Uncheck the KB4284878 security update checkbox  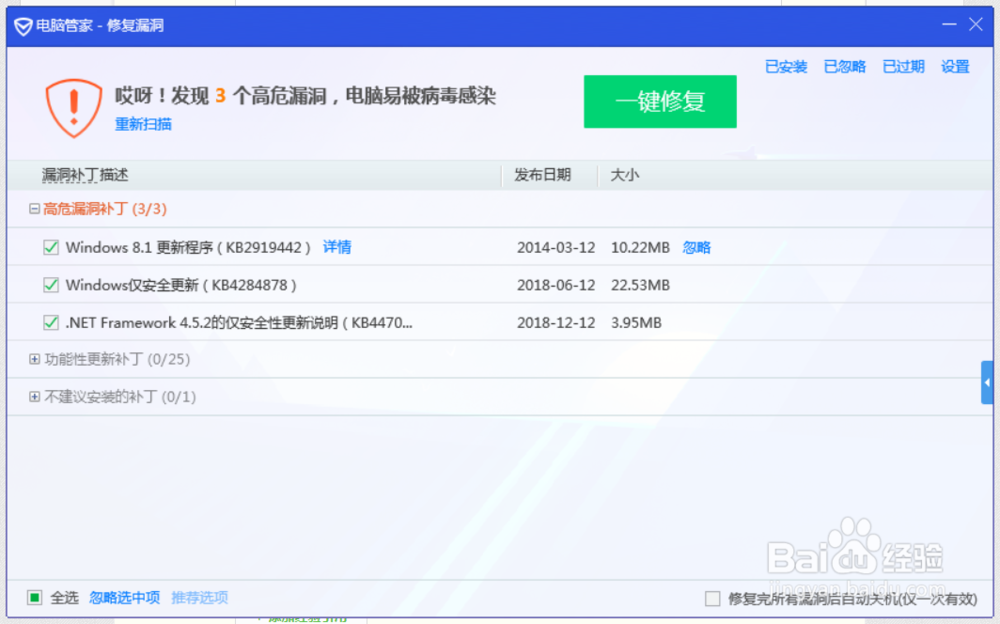point(51,285)
